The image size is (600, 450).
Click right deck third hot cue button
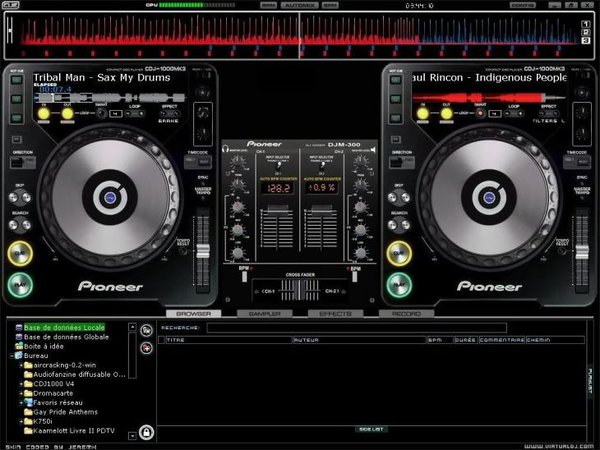(395, 118)
